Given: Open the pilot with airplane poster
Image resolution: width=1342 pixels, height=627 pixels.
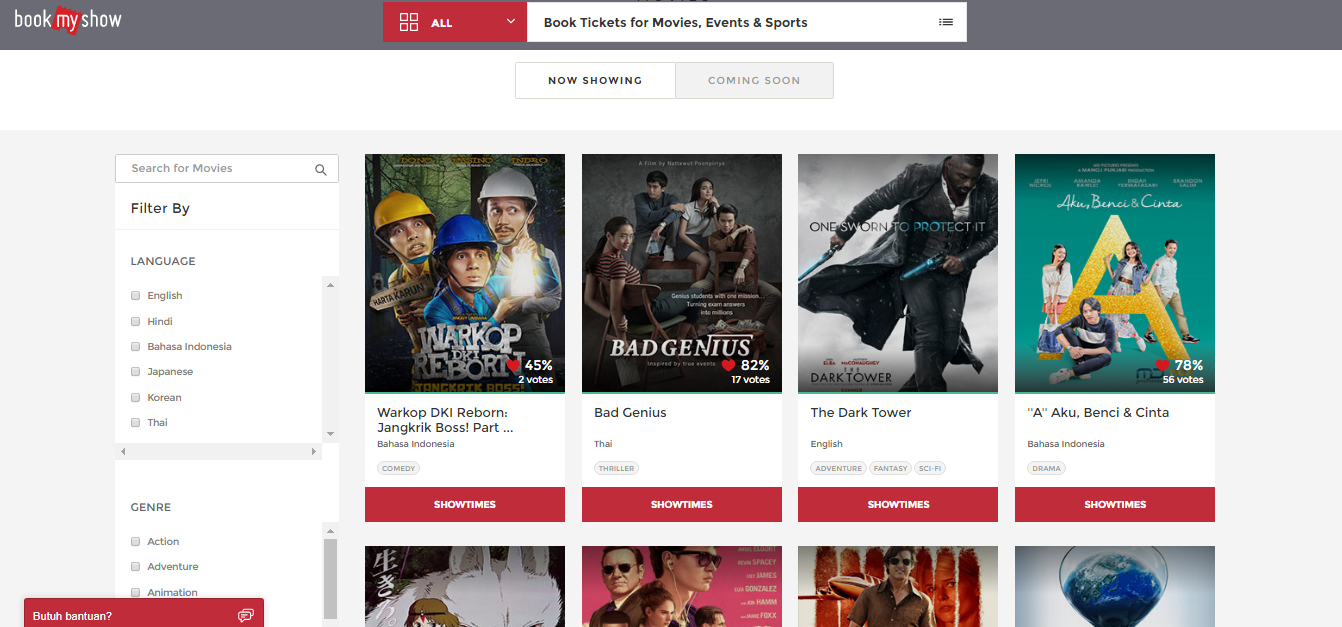Looking at the screenshot, I should 898,586.
